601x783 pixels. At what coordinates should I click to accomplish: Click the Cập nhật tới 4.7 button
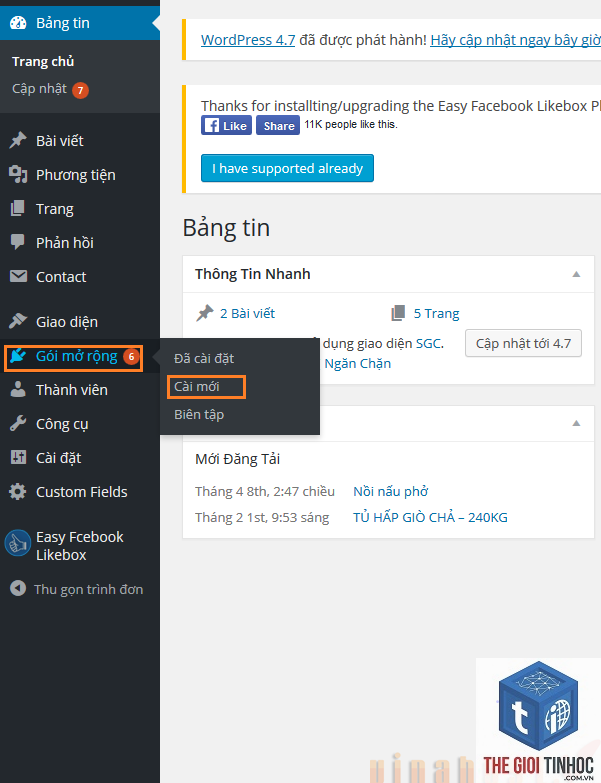[523, 343]
